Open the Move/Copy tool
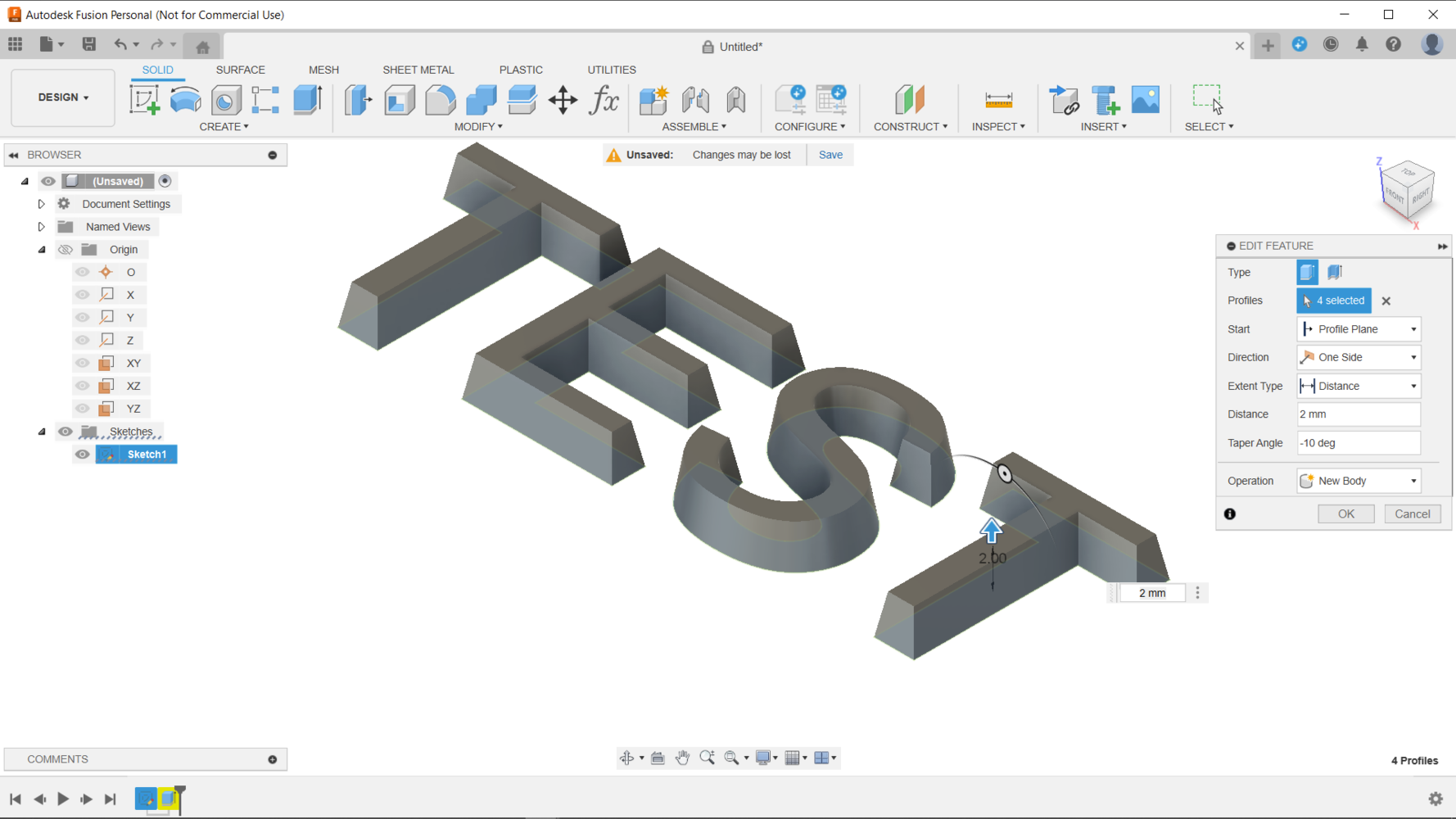 (x=563, y=100)
